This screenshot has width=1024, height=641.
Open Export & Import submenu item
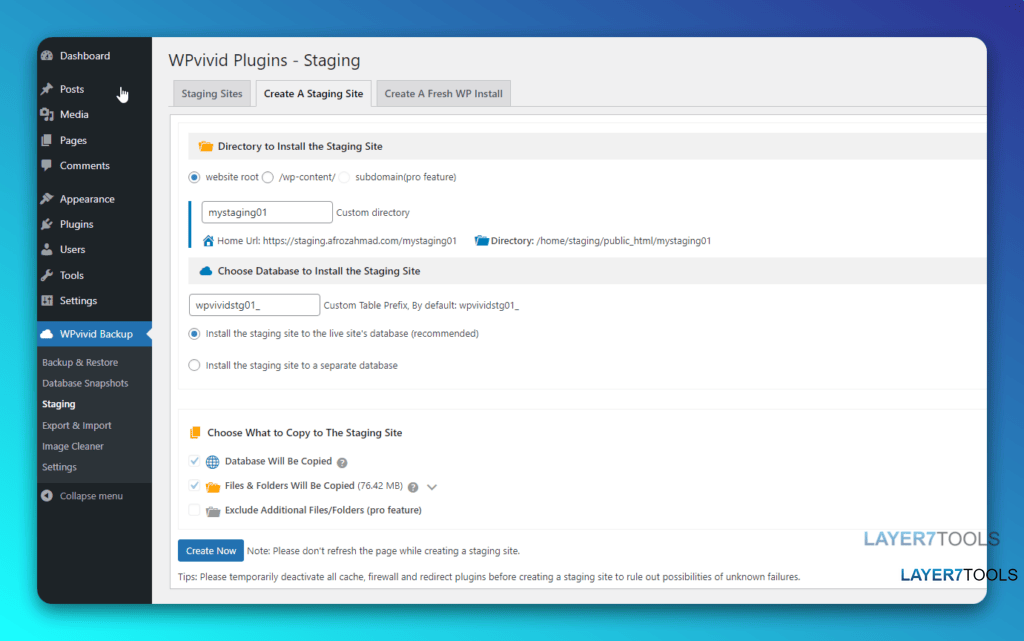click(76, 425)
